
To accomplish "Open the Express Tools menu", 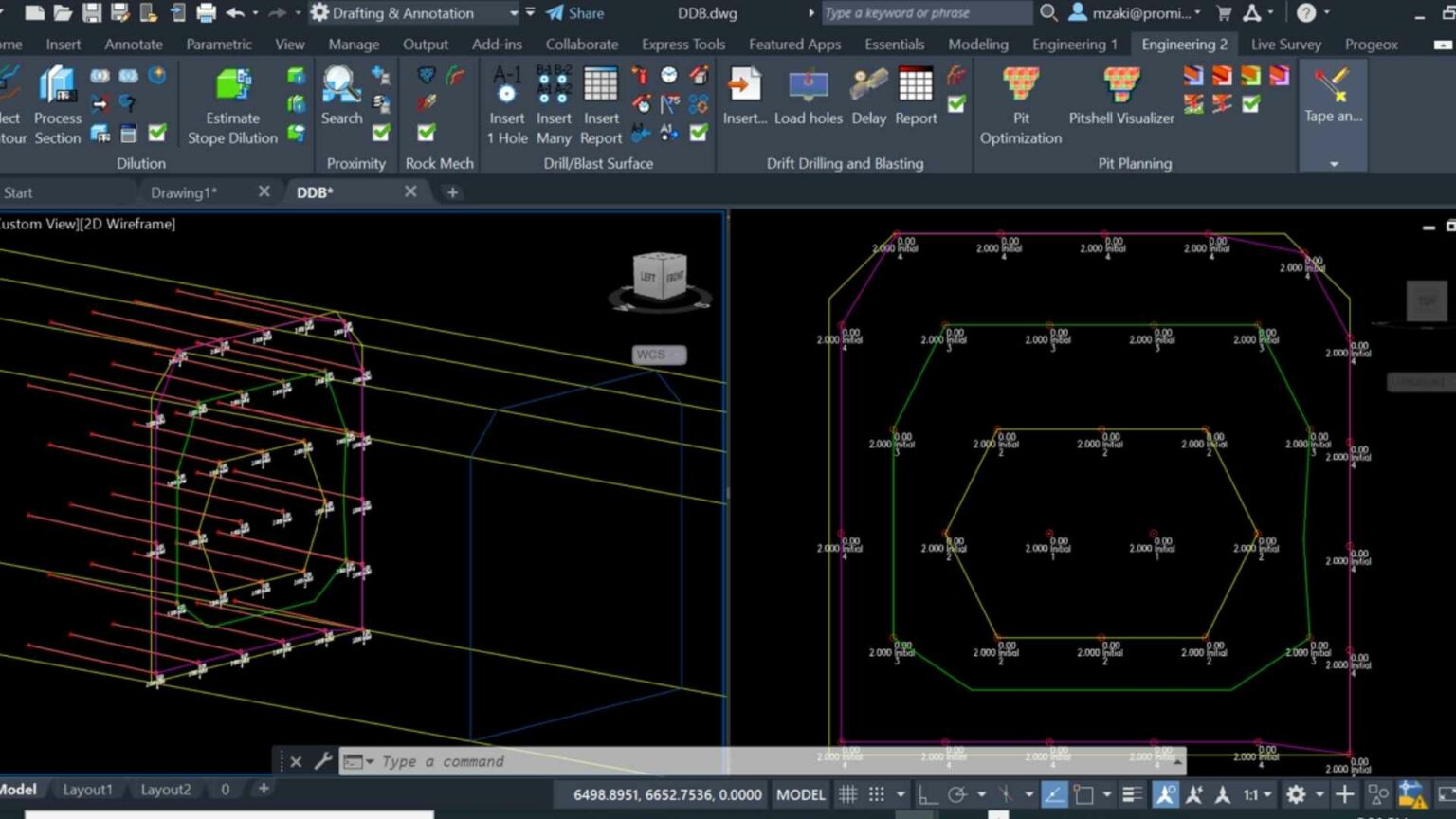I will tap(682, 44).
